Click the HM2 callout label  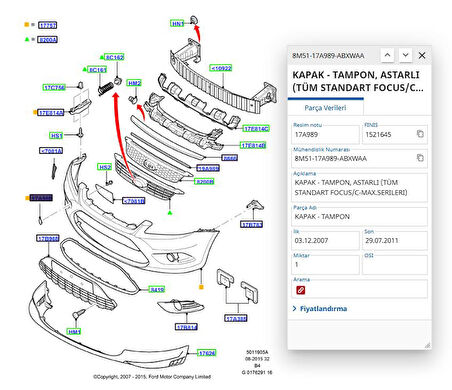(x=134, y=83)
